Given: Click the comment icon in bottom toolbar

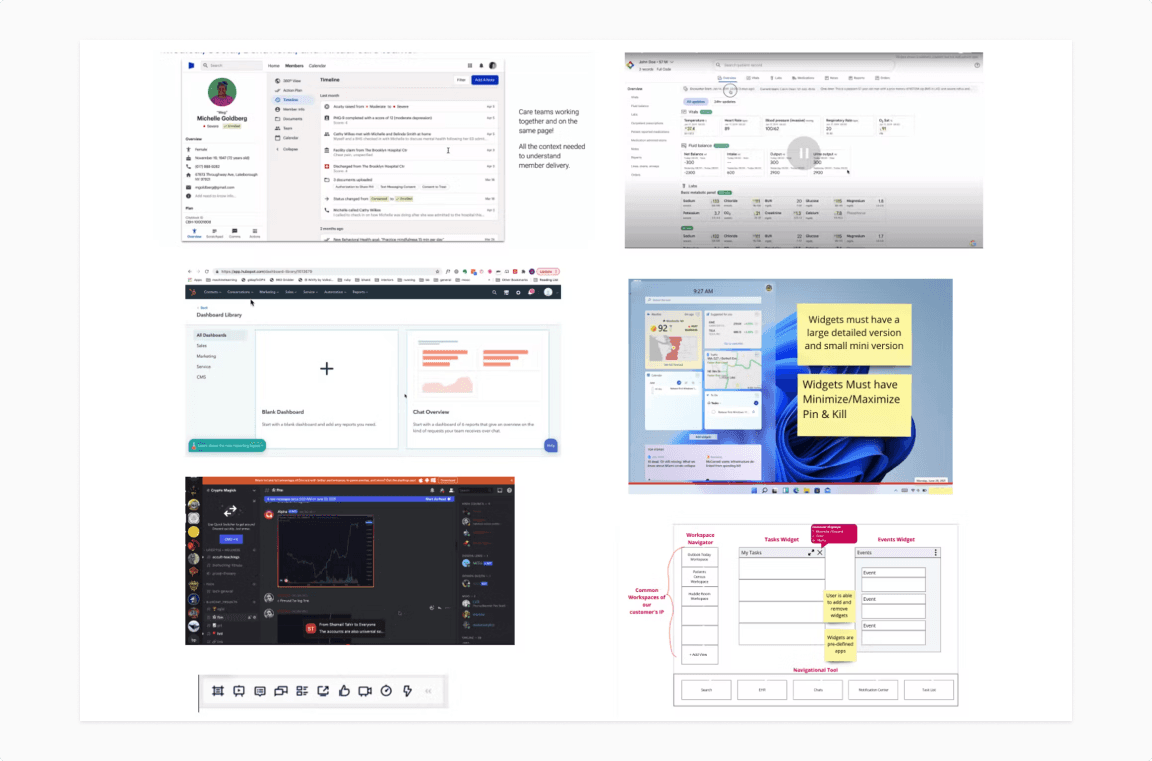Looking at the screenshot, I should tap(259, 691).
